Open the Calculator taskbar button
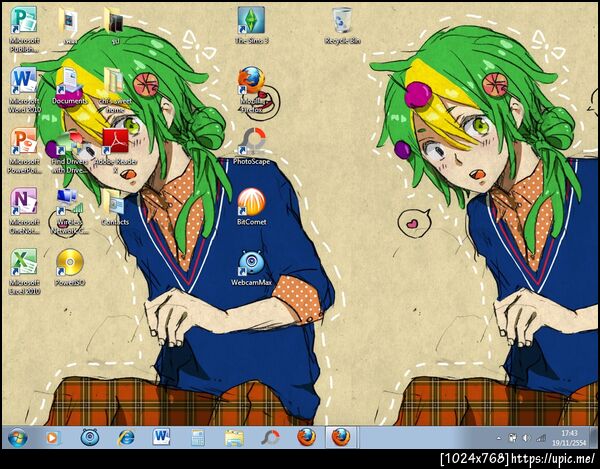600x469 pixels. click(198, 438)
